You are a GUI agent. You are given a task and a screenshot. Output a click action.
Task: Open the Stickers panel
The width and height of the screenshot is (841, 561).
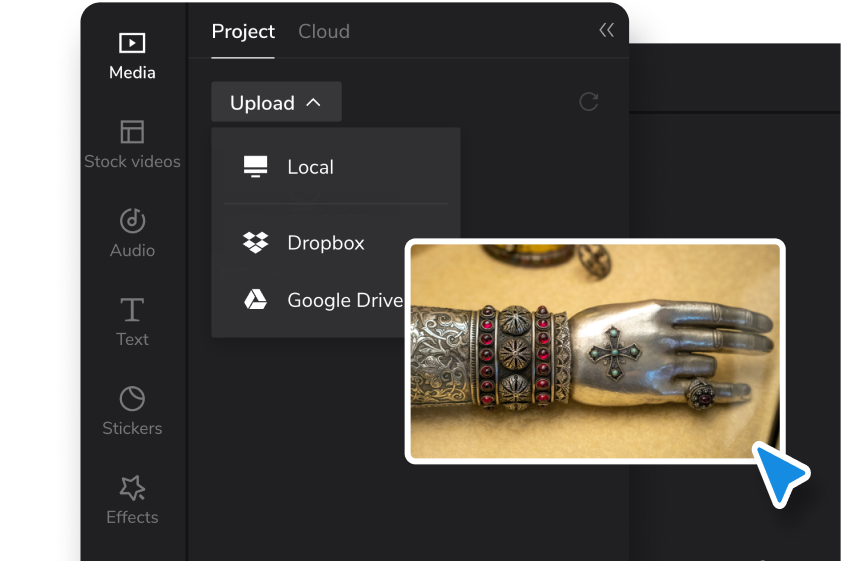point(132,411)
